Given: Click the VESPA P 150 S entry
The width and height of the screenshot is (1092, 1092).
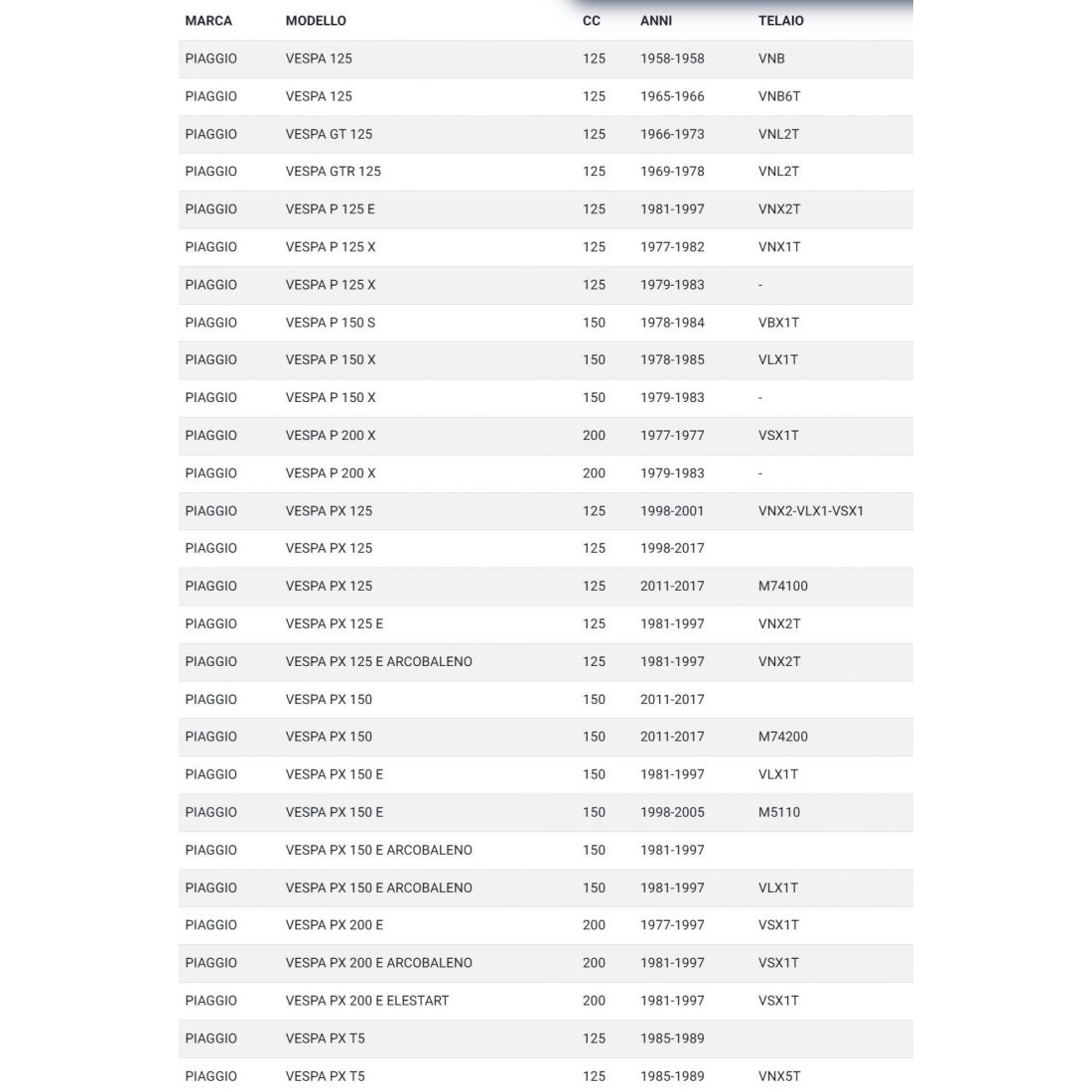Looking at the screenshot, I should pos(331,323).
